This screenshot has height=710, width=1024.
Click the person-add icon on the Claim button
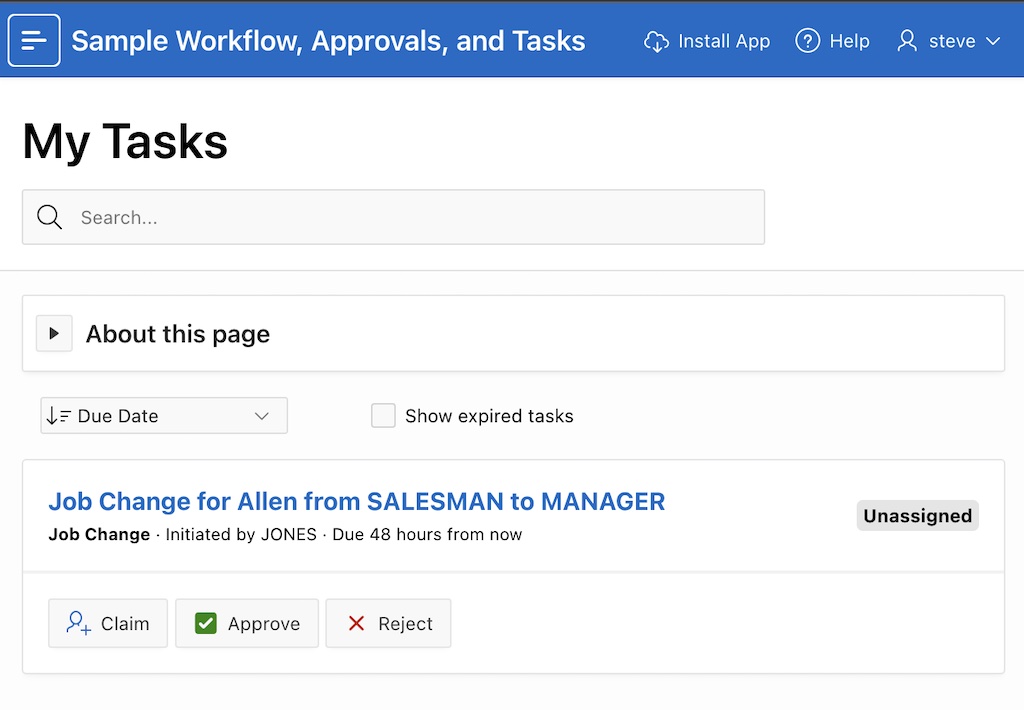tap(75, 623)
